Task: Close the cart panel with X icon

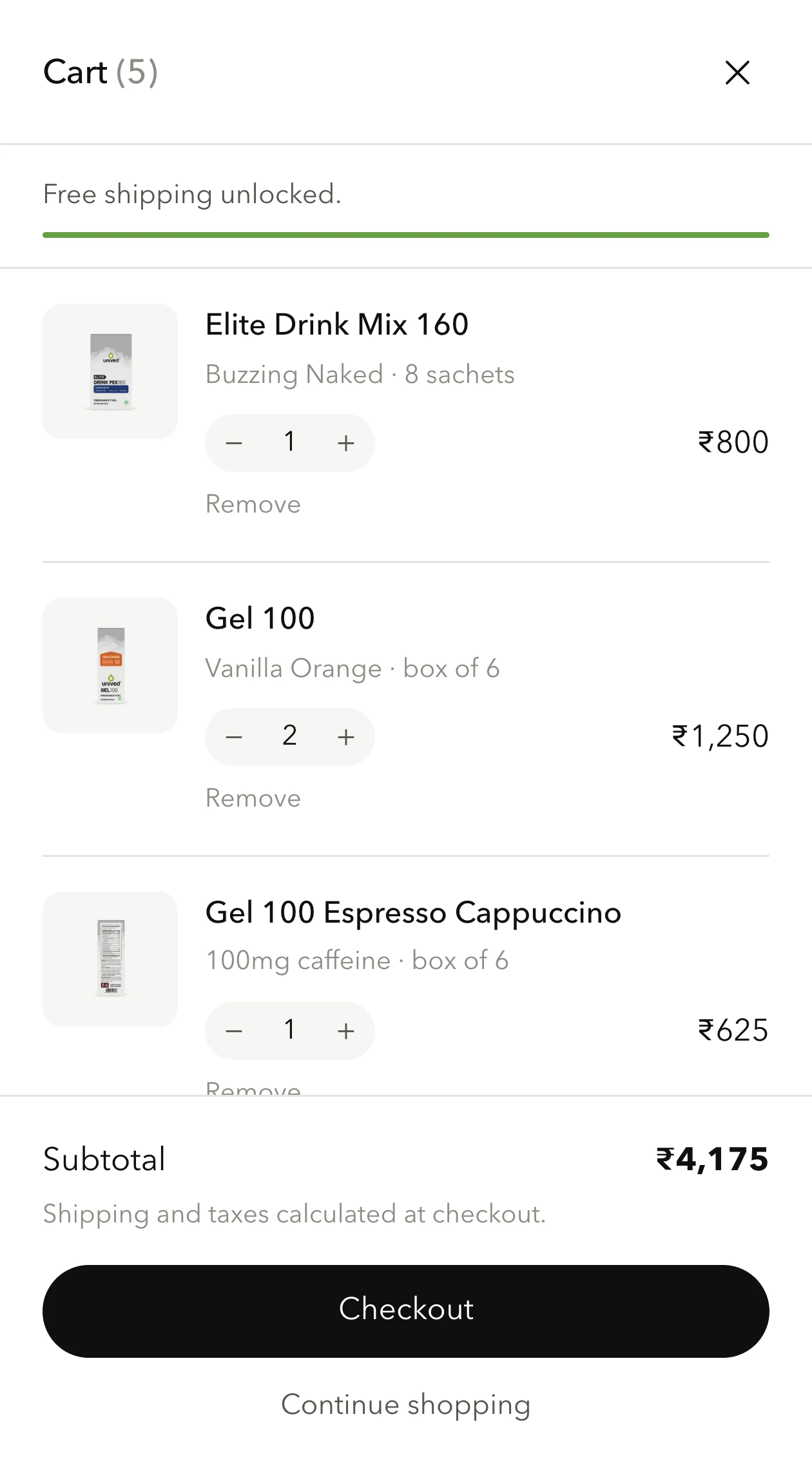Action: [737, 72]
